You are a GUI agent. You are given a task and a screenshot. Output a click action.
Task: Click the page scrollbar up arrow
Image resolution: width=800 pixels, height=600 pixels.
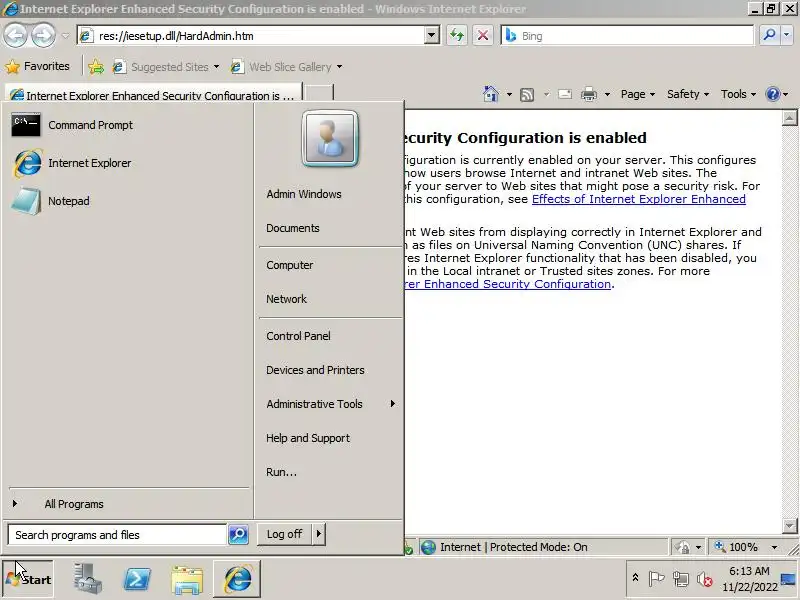(789, 118)
